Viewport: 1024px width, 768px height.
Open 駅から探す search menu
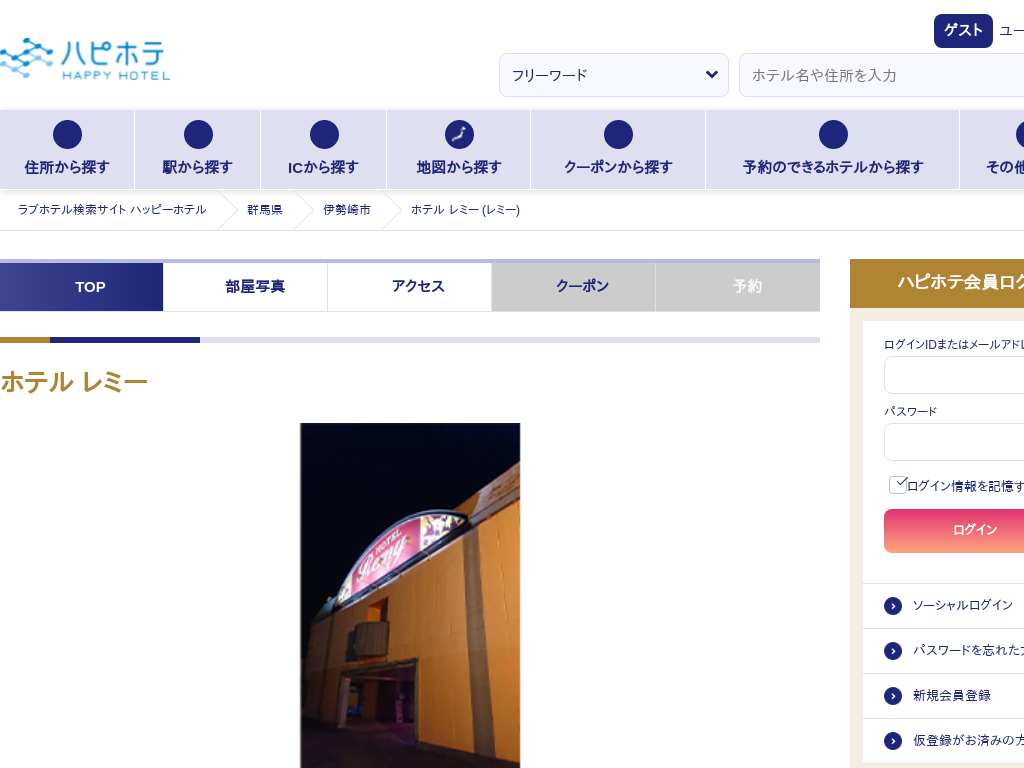(x=197, y=150)
